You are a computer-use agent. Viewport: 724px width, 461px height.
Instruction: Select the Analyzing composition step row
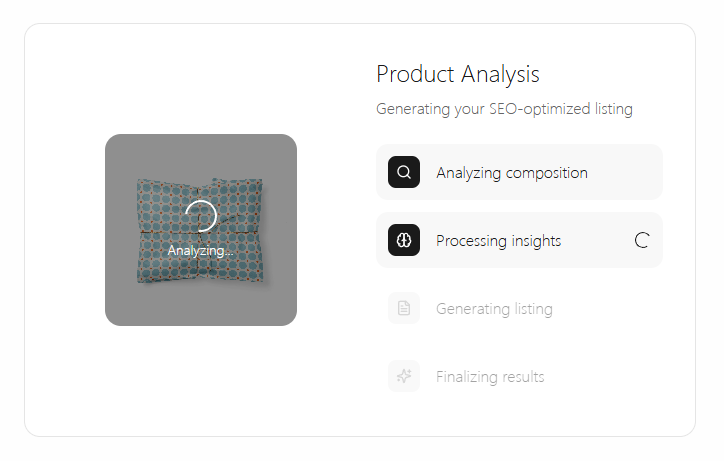(x=519, y=172)
